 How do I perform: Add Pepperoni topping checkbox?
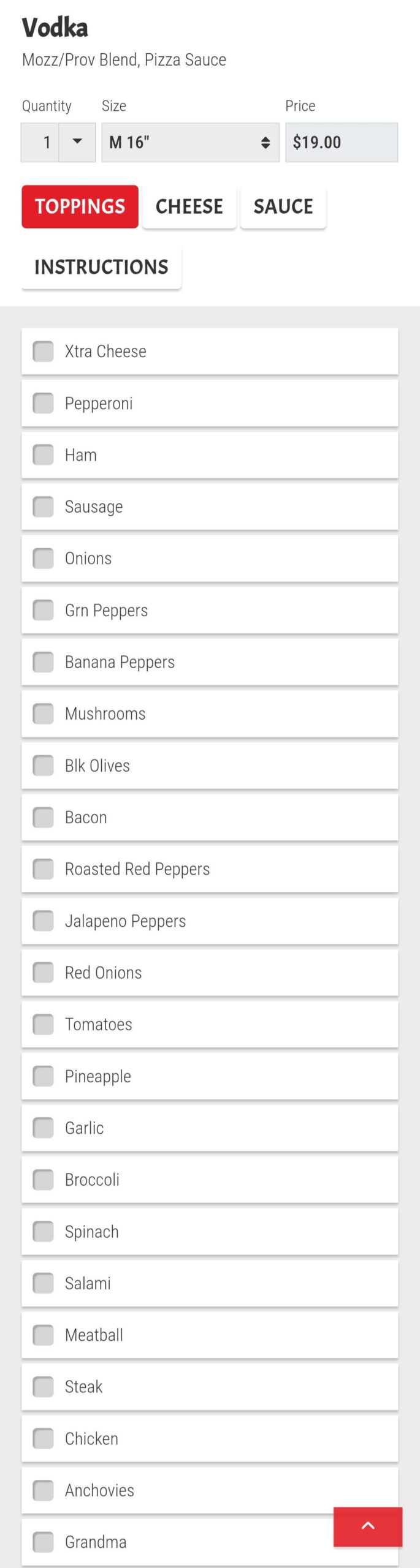click(44, 403)
